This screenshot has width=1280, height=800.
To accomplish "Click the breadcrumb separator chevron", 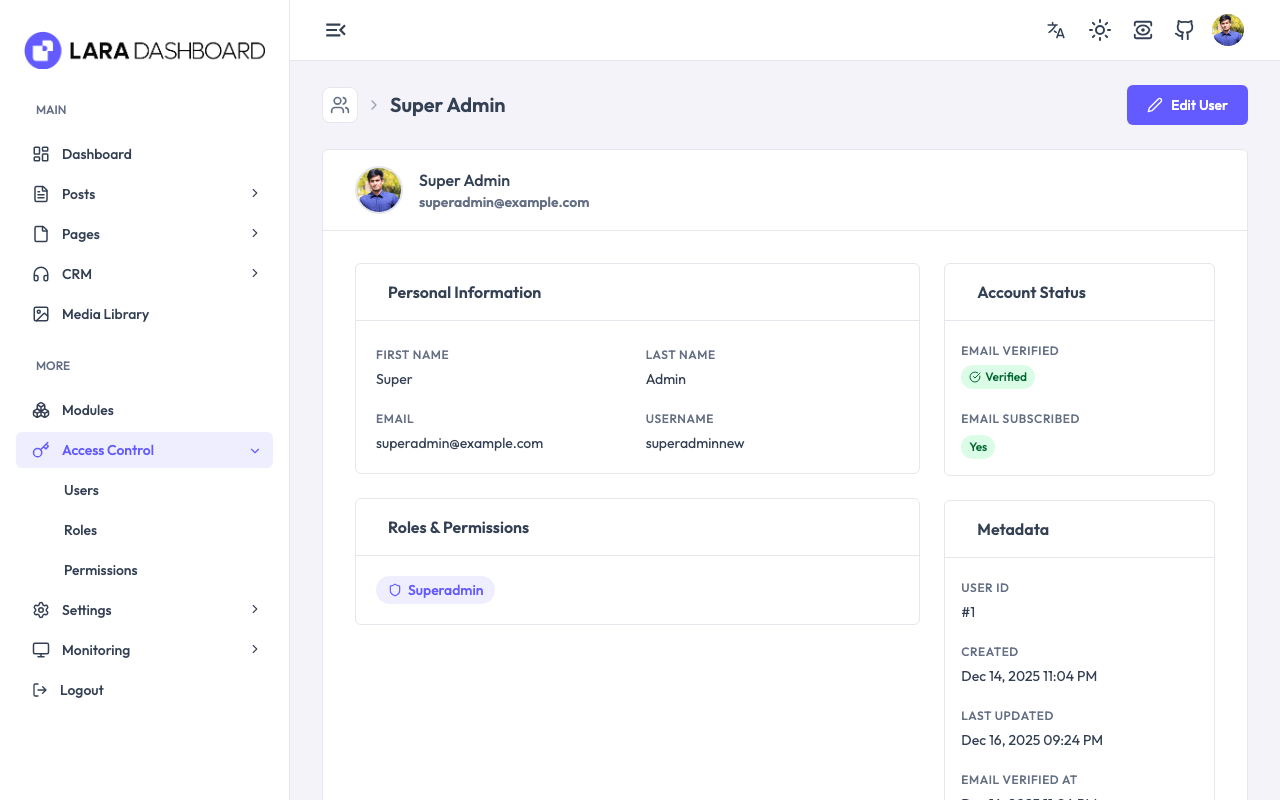I will (x=374, y=105).
